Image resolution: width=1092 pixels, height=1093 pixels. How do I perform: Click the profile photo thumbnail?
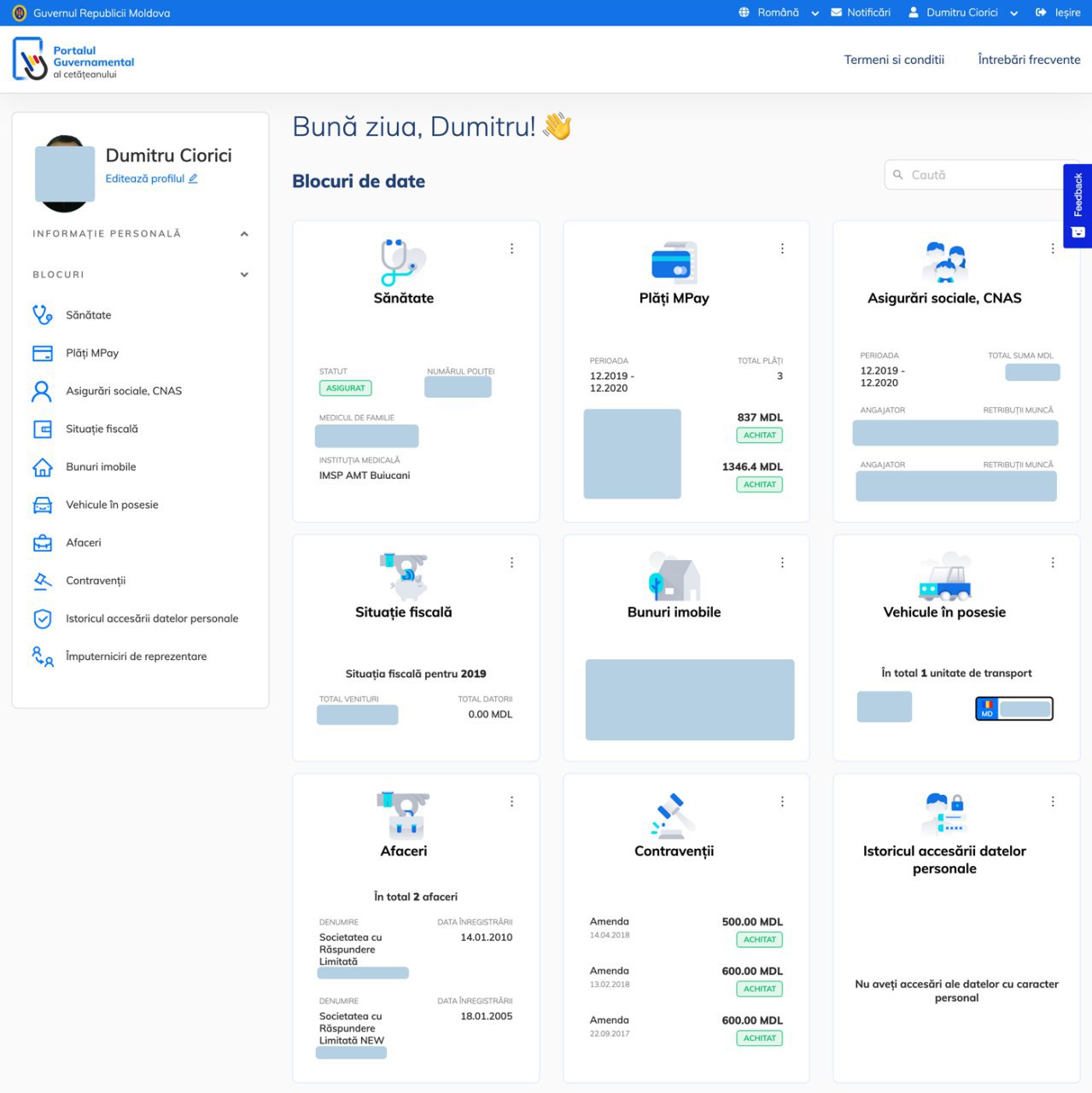tap(65, 173)
